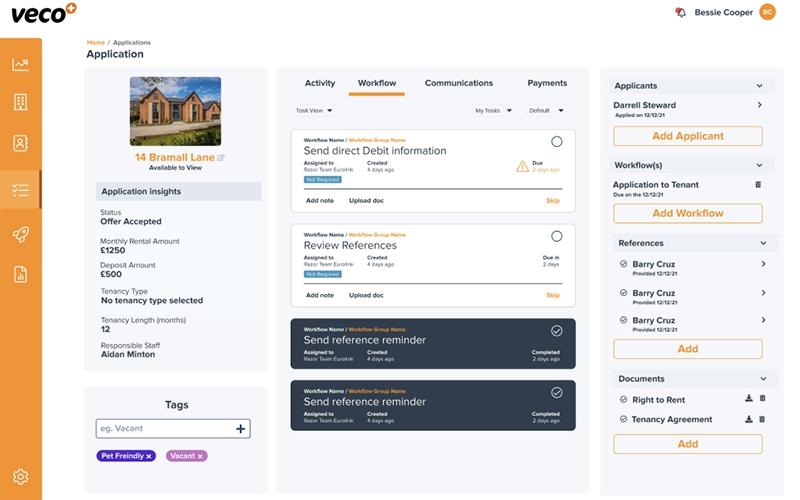Delete the Application to Tenant workflow
Image resolution: width=800 pixels, height=500 pixels.
758,185
